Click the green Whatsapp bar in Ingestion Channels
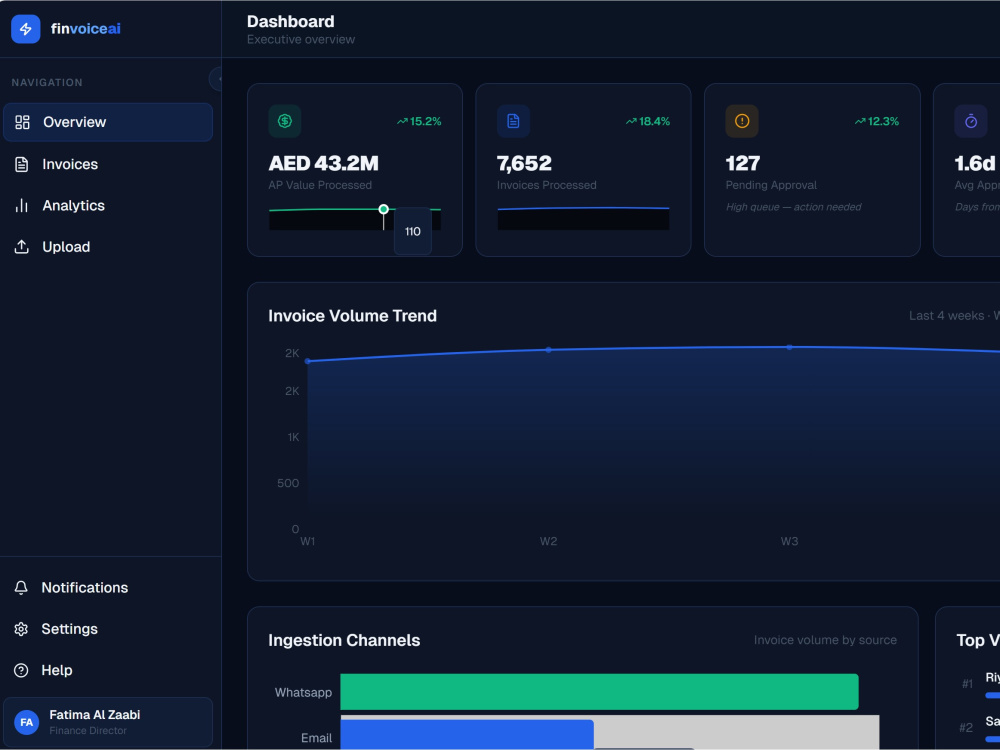1000x750 pixels. point(599,691)
